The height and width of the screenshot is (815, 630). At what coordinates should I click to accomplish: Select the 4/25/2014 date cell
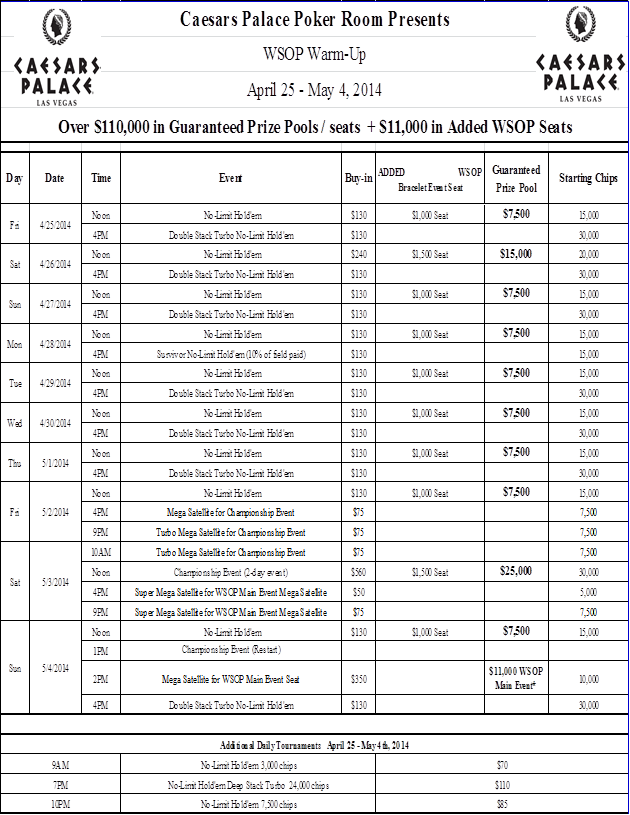click(x=55, y=225)
